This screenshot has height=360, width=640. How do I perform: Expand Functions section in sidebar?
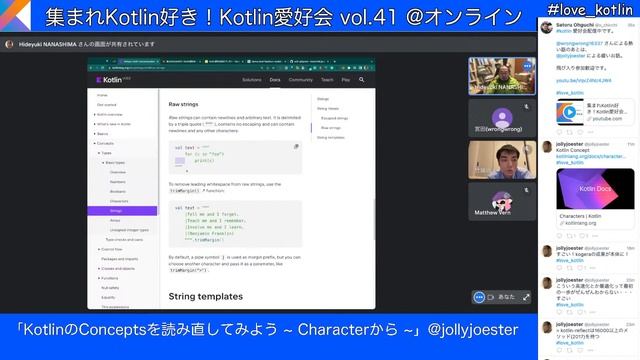(x=99, y=278)
